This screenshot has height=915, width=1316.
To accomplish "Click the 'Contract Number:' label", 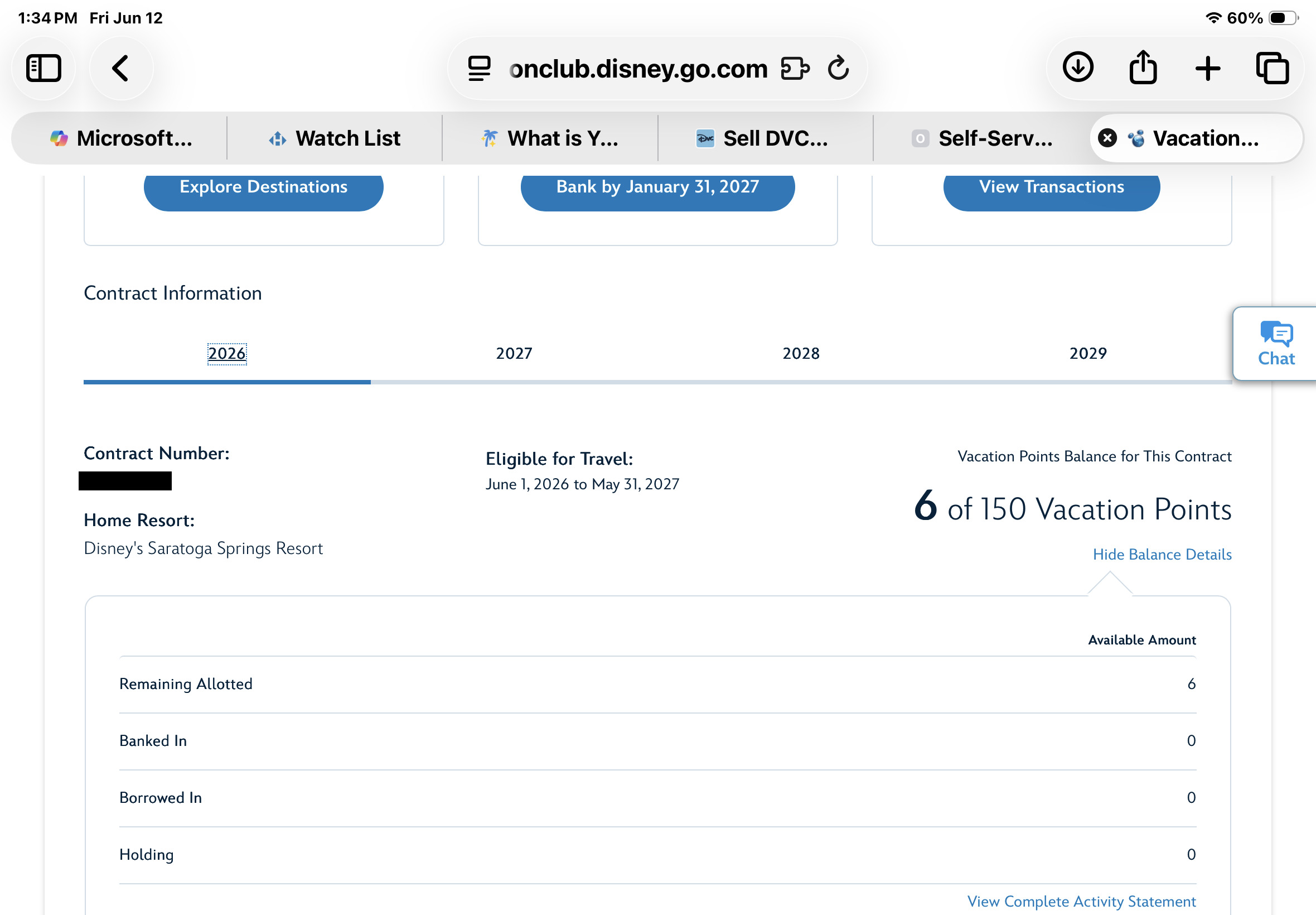I will point(156,454).
